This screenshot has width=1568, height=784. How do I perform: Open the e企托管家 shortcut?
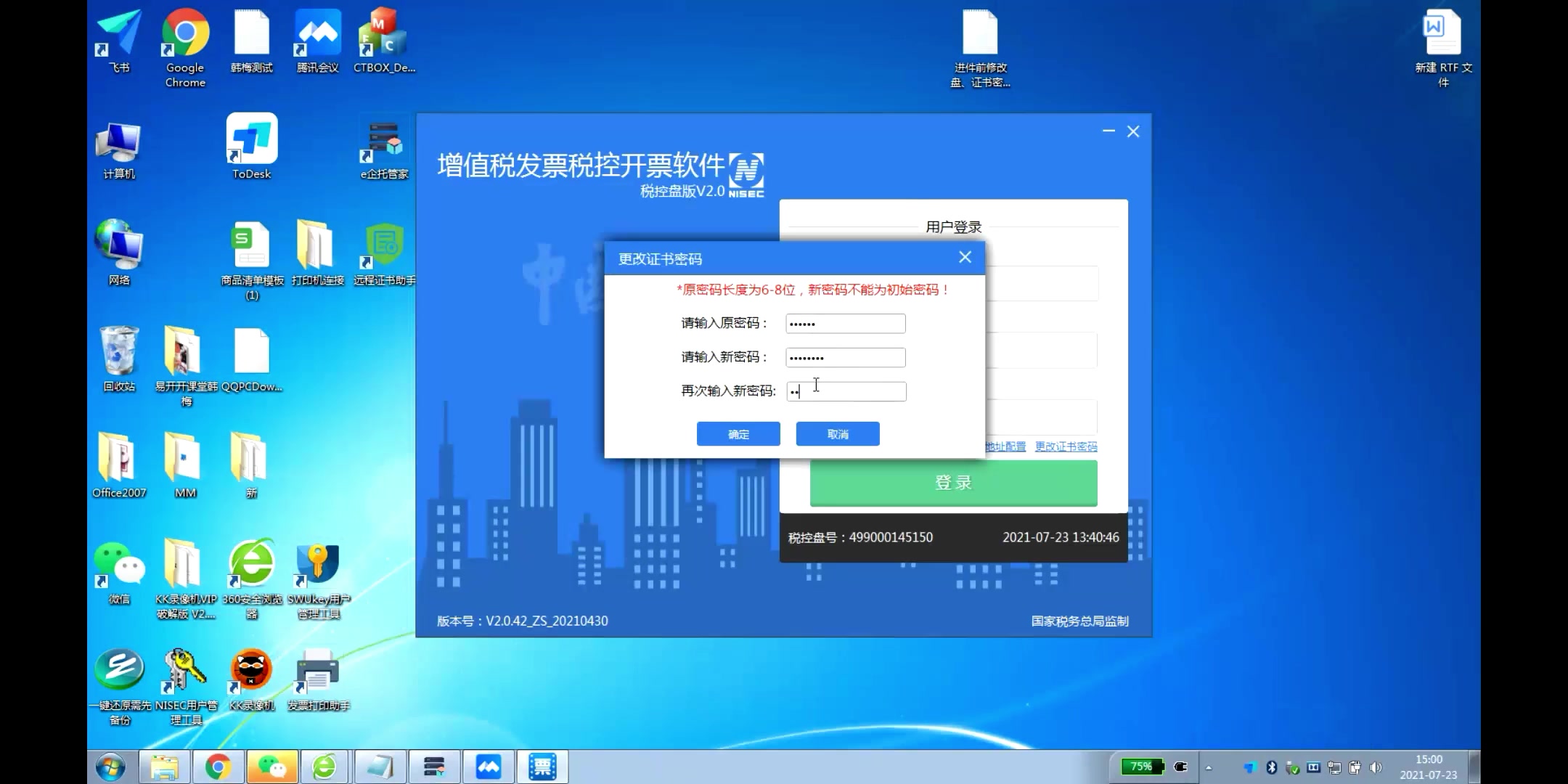384,151
